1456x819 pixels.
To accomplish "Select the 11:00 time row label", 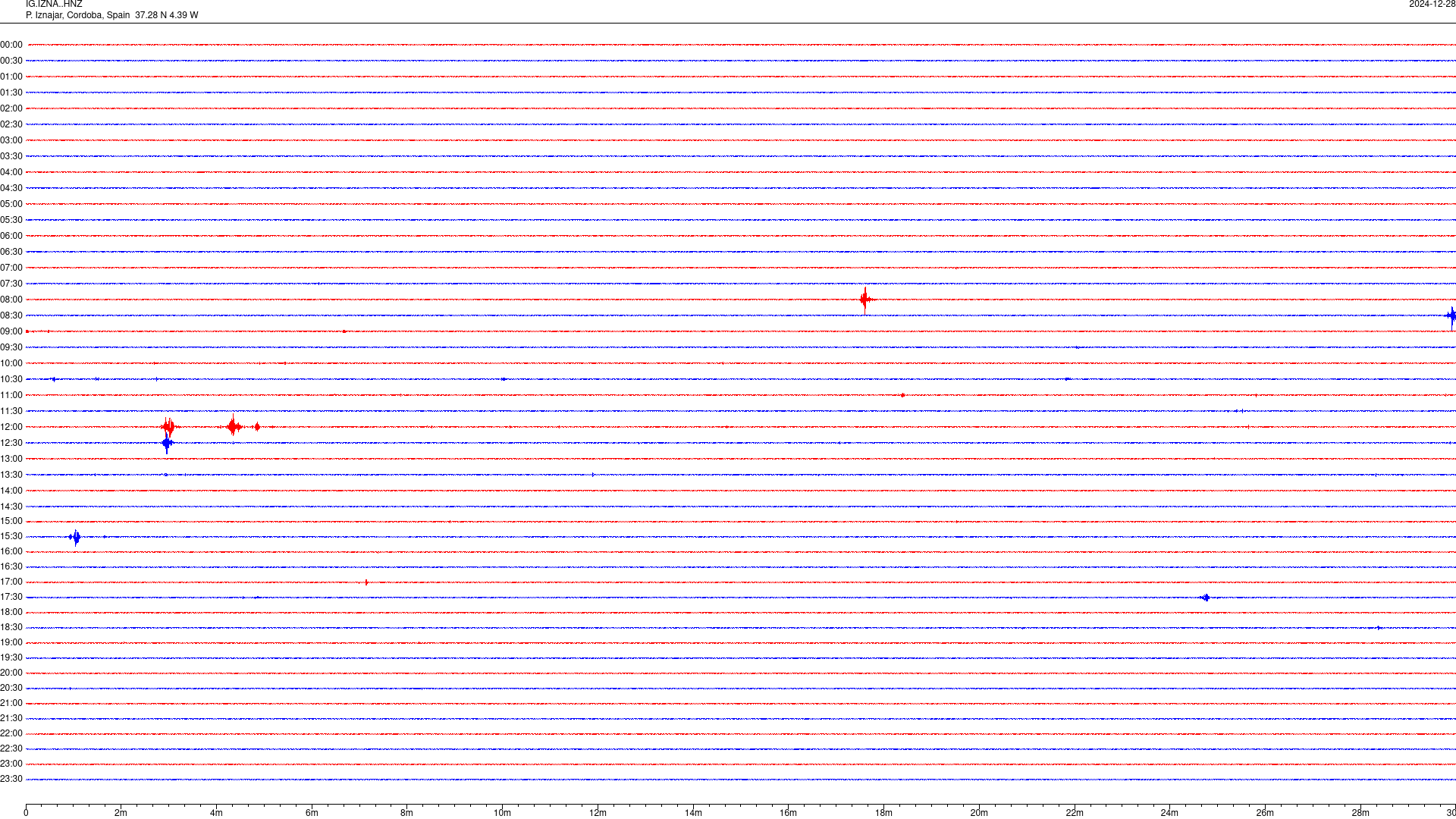I will coord(11,395).
